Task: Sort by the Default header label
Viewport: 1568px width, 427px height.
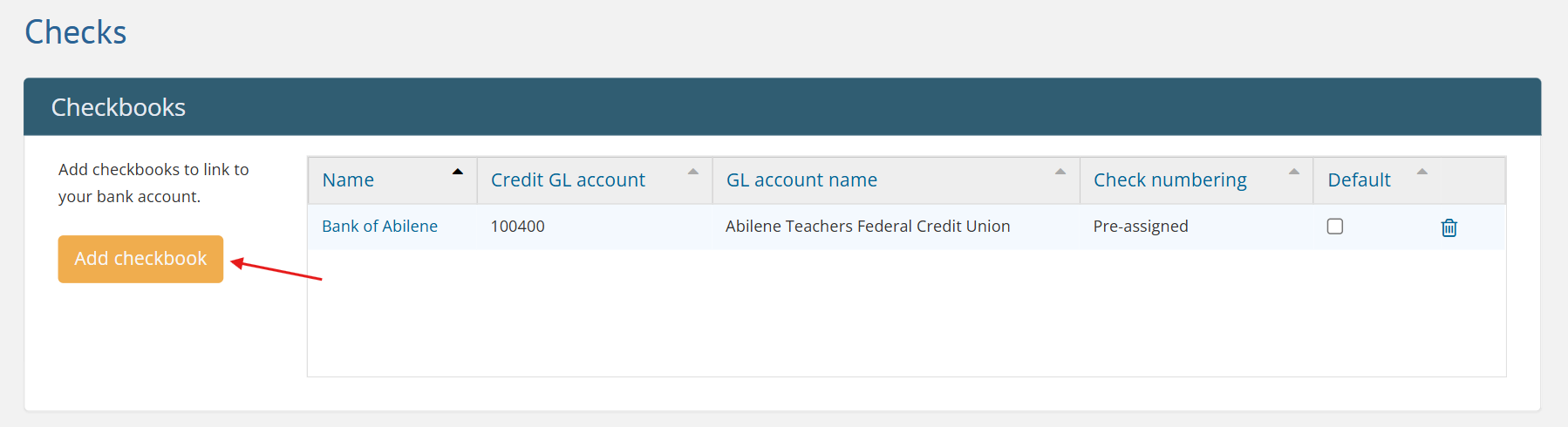Action: point(1359,180)
